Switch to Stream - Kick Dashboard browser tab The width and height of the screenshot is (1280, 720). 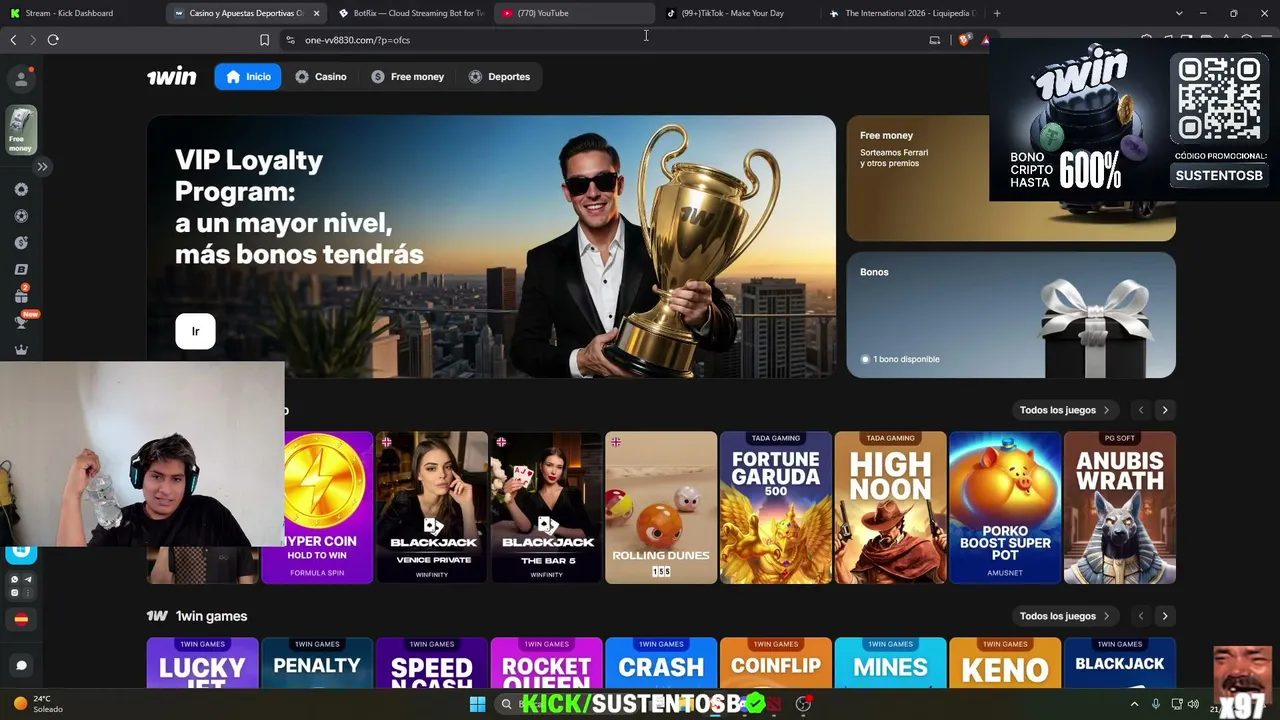point(82,13)
